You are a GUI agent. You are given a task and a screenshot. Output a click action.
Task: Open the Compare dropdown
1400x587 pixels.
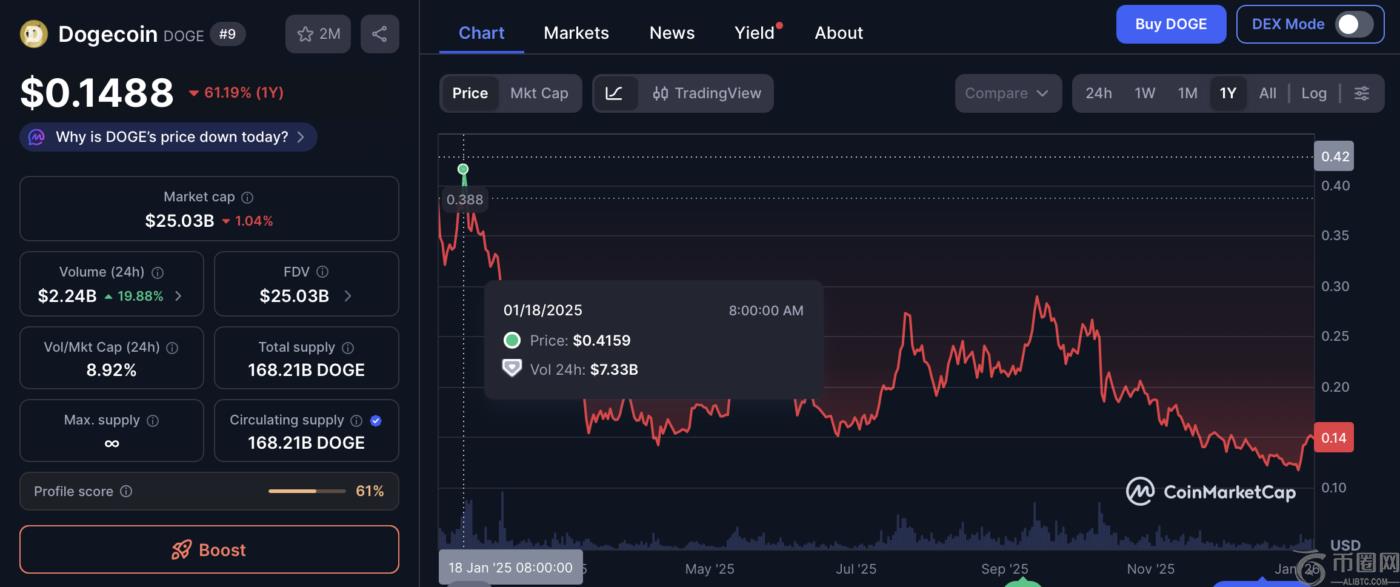tap(1007, 93)
